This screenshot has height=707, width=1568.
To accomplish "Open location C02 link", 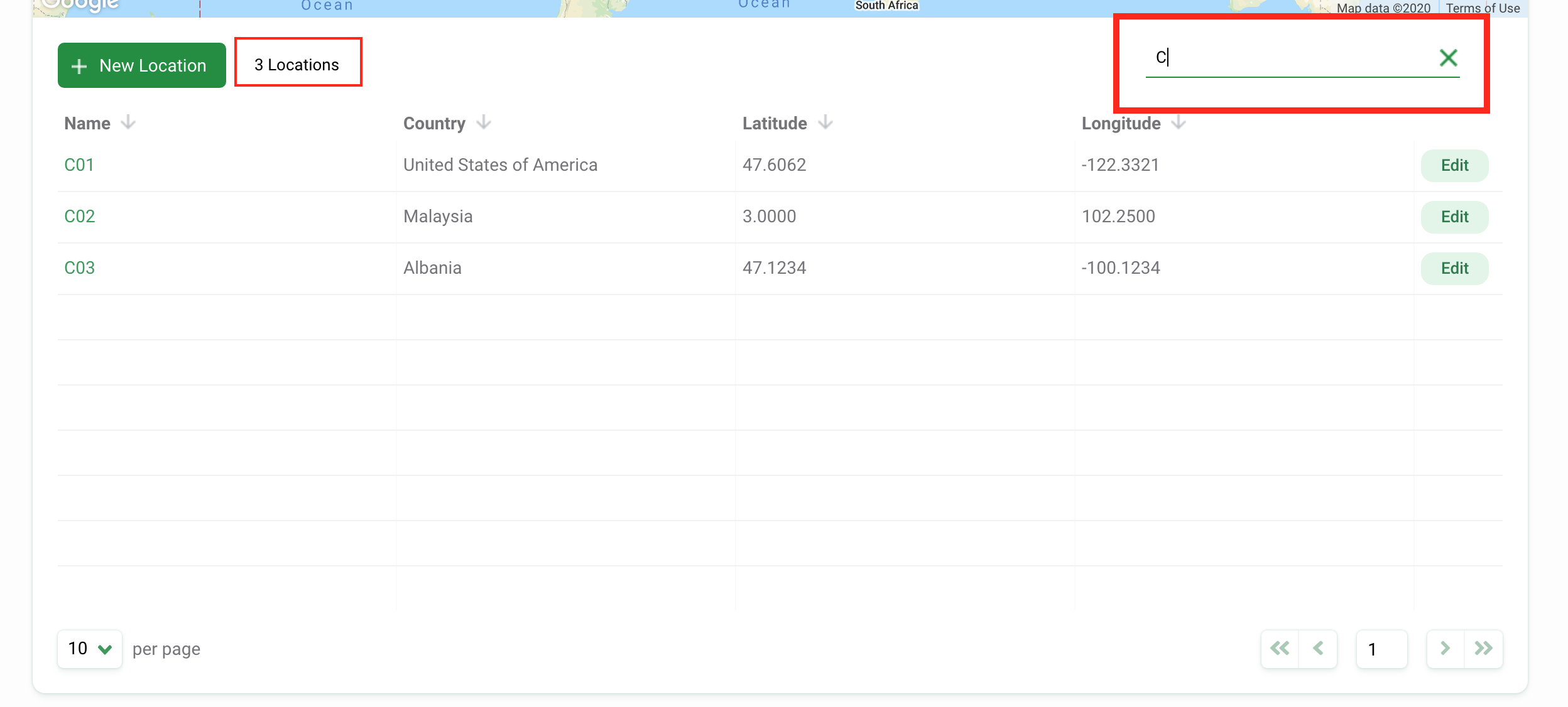I will tap(80, 216).
